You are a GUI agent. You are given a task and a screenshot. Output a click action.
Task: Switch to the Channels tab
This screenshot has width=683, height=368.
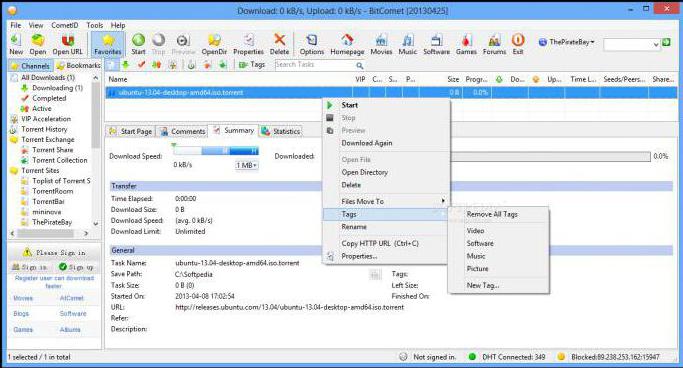click(30, 66)
